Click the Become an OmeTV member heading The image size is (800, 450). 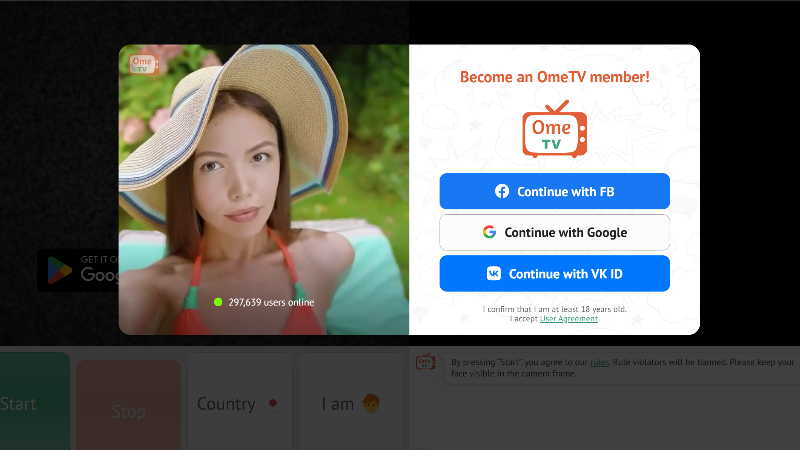click(x=555, y=77)
